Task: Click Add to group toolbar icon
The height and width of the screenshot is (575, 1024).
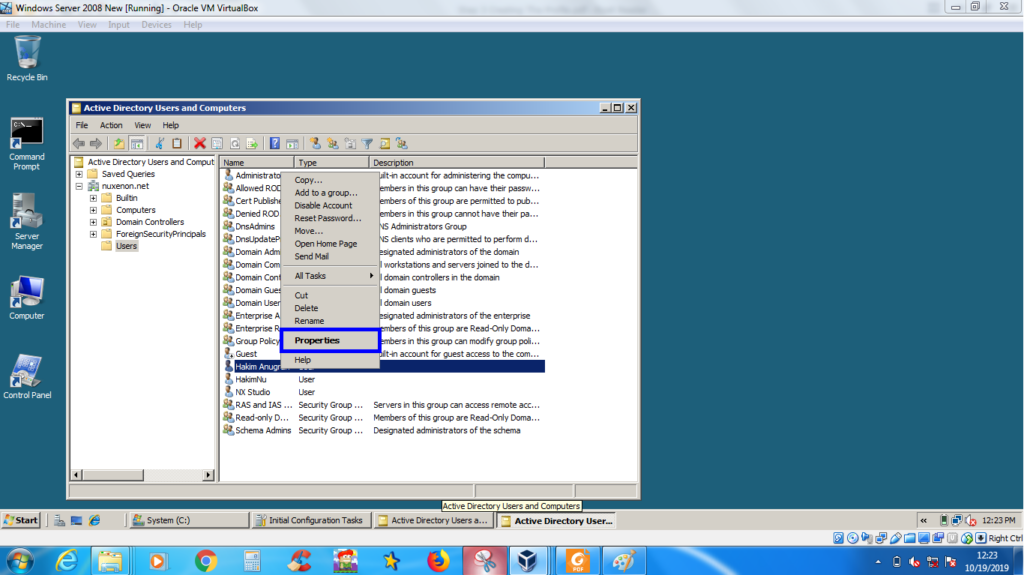Action: point(402,143)
